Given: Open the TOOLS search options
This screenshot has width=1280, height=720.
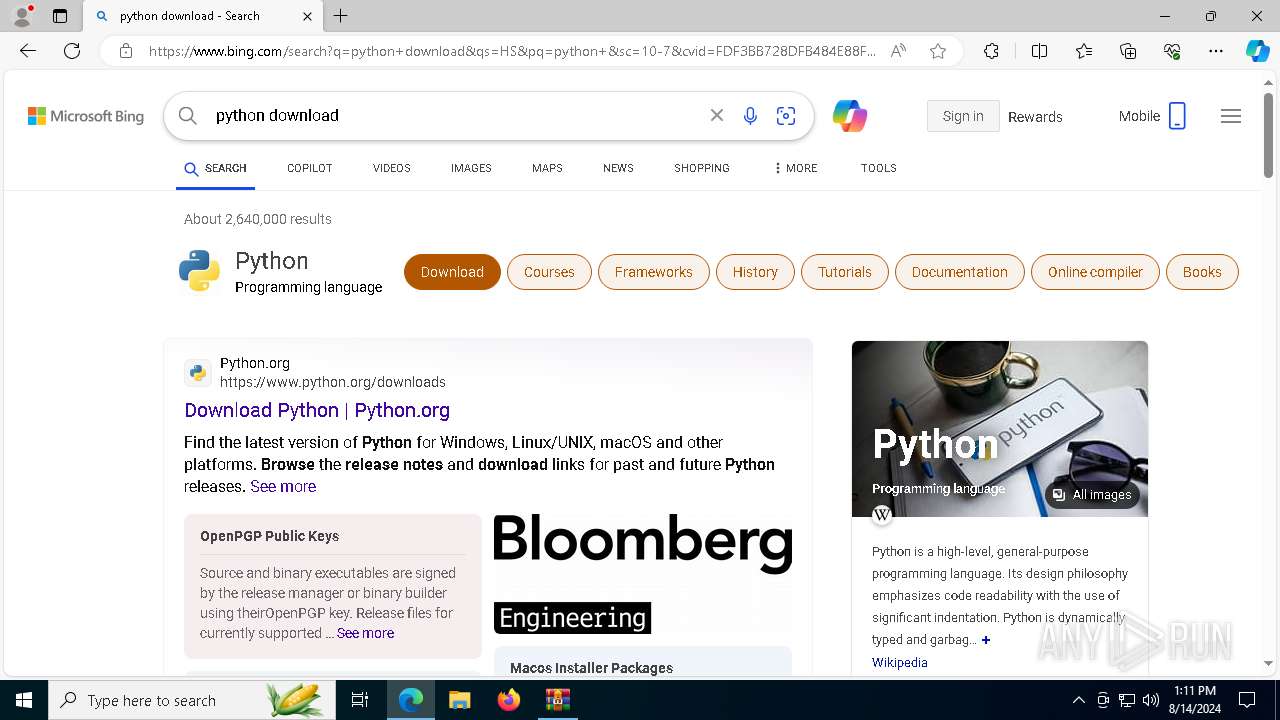Looking at the screenshot, I should pyautogui.click(x=879, y=168).
